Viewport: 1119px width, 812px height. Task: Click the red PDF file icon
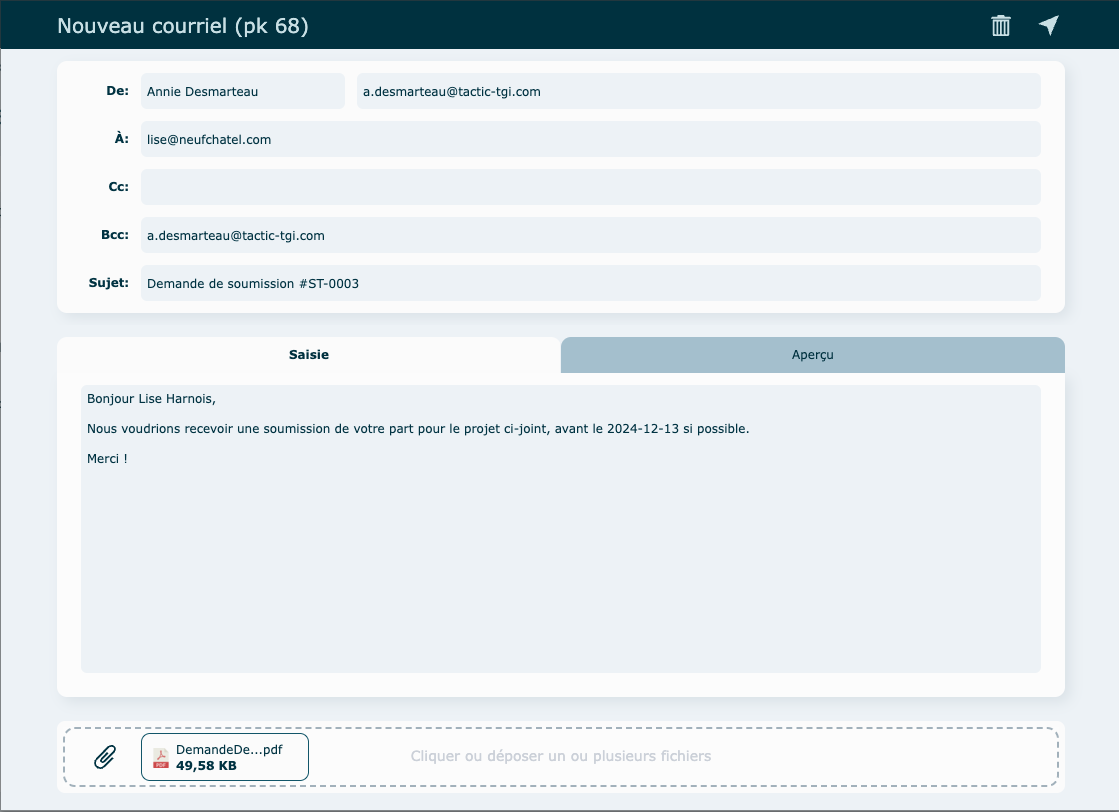[160, 758]
